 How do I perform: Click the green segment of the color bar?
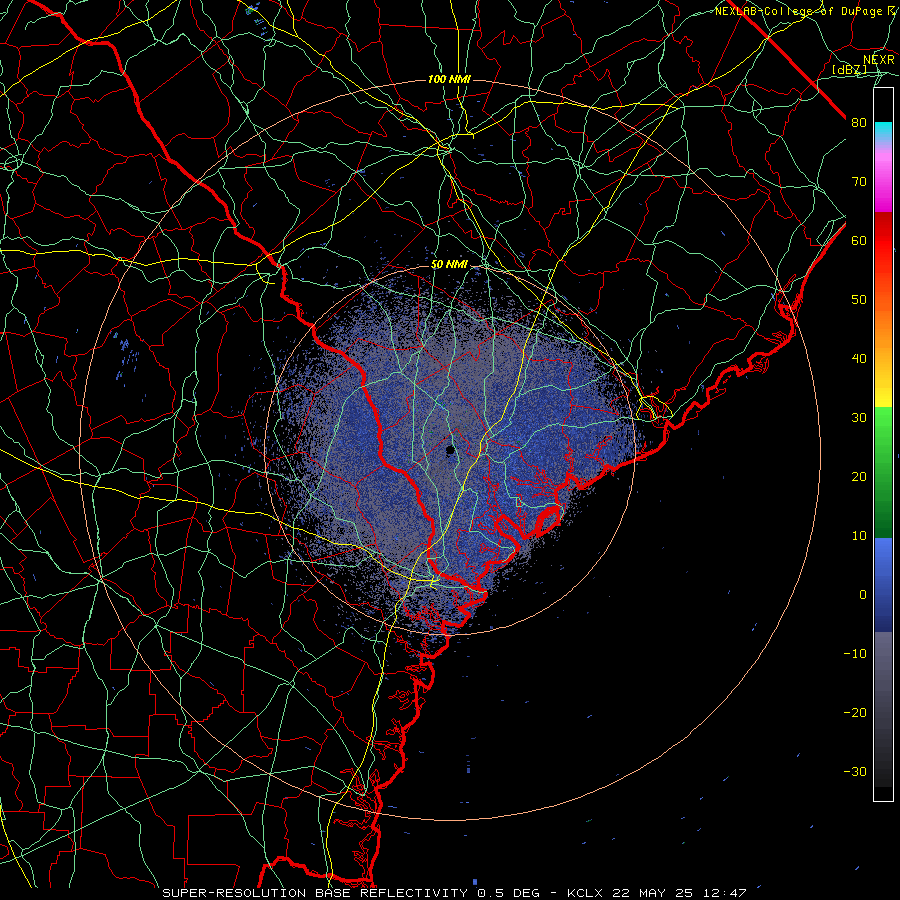click(883, 472)
